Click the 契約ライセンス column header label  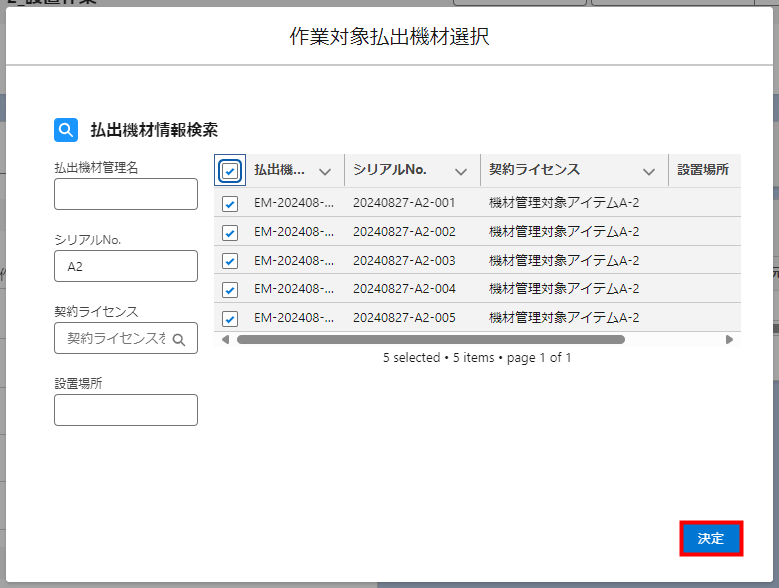pos(534,170)
